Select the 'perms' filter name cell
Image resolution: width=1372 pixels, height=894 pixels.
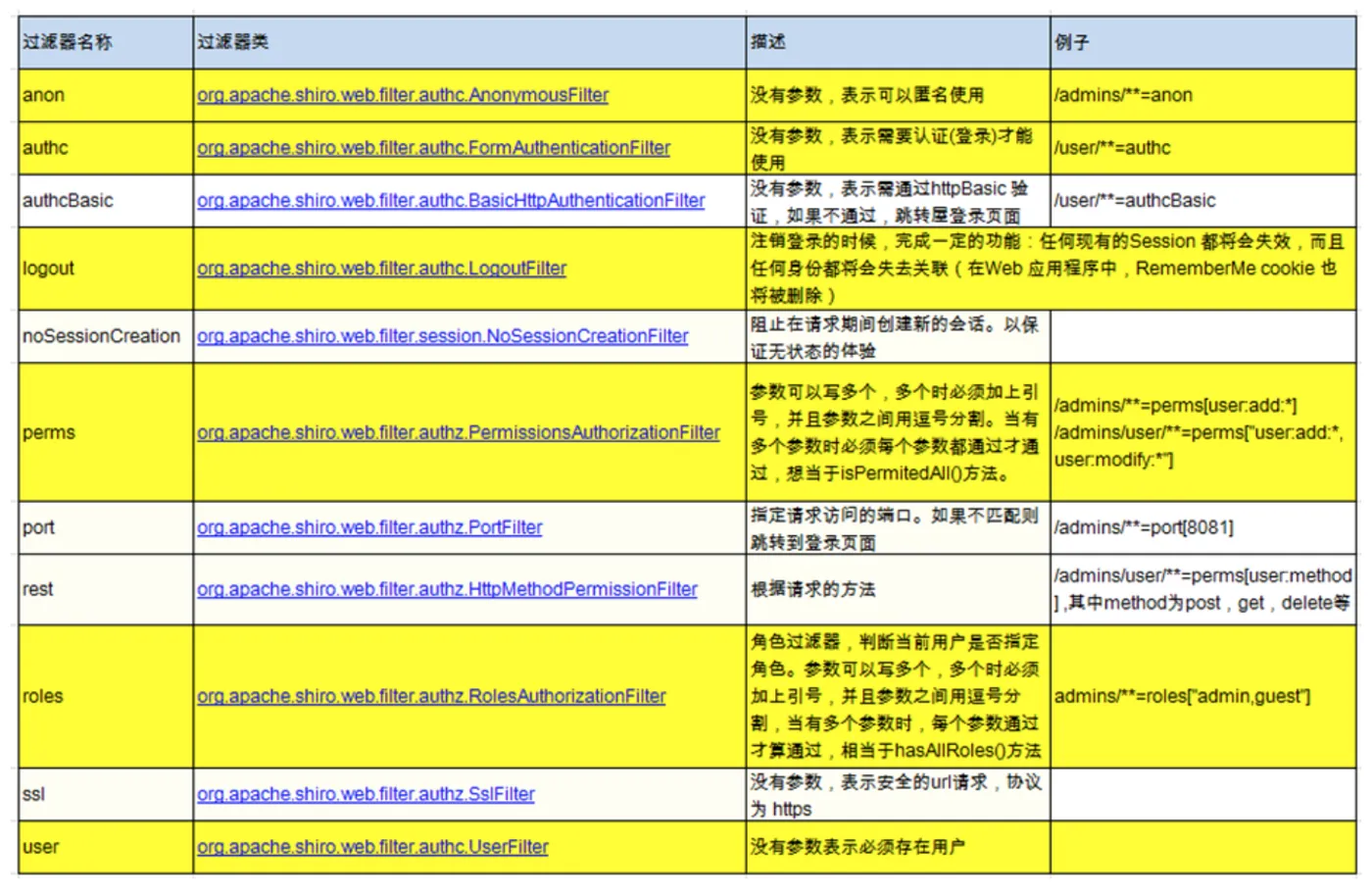pyautogui.click(x=106, y=432)
